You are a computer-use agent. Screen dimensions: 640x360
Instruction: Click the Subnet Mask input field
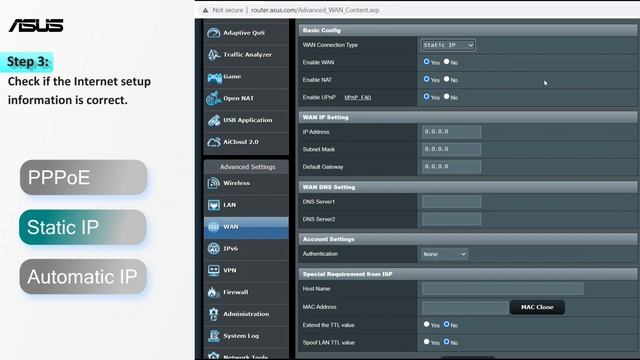click(x=451, y=149)
